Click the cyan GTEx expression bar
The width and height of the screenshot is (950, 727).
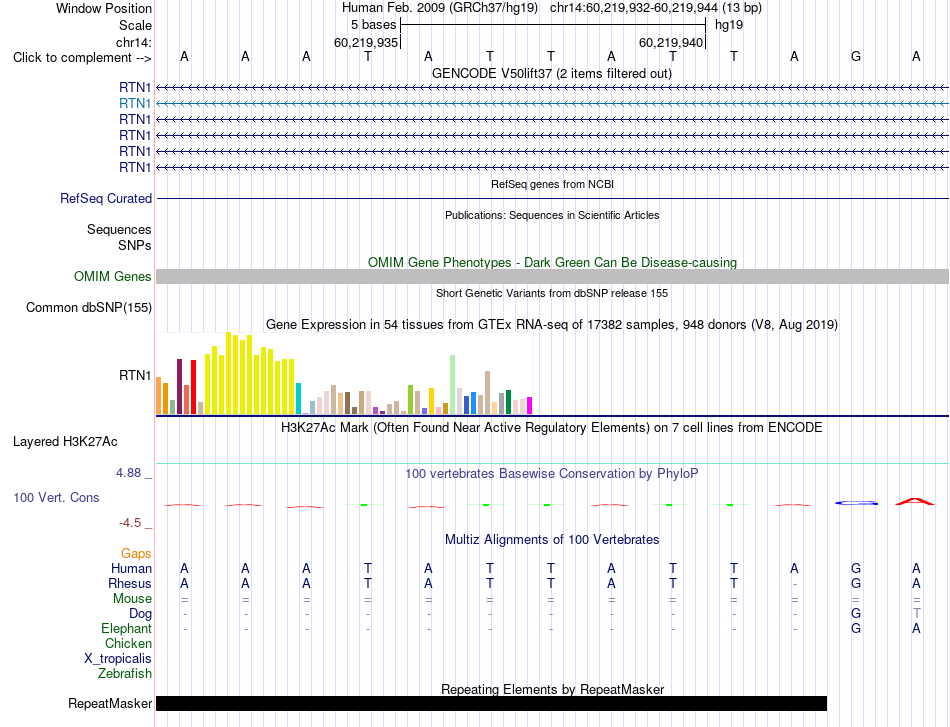click(x=298, y=399)
